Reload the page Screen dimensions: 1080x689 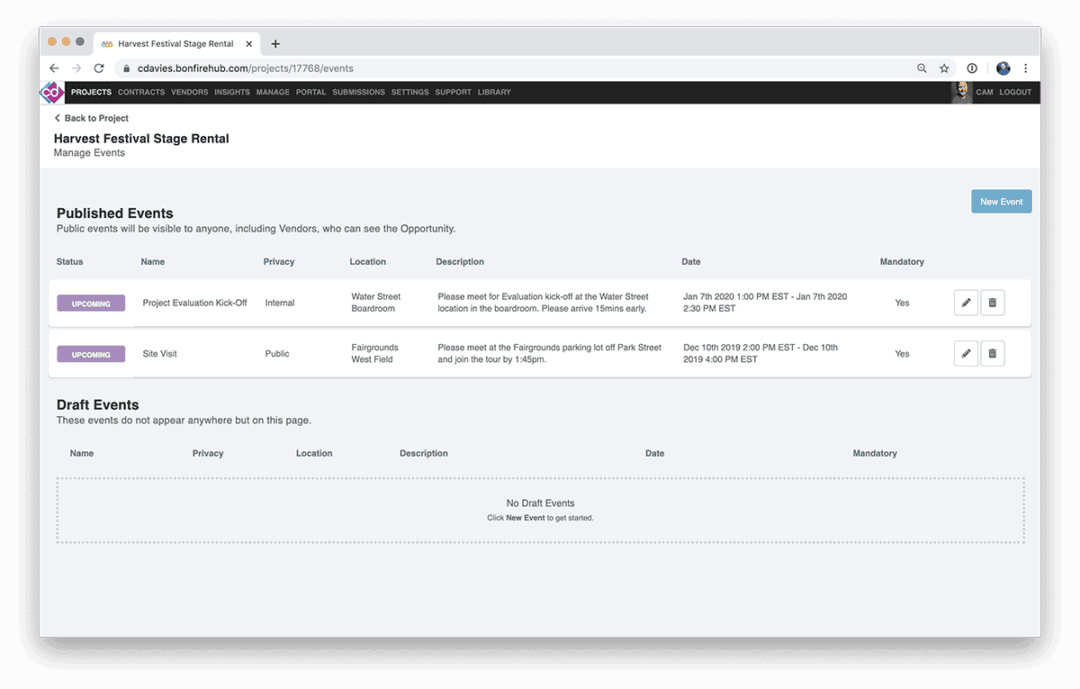[98, 68]
